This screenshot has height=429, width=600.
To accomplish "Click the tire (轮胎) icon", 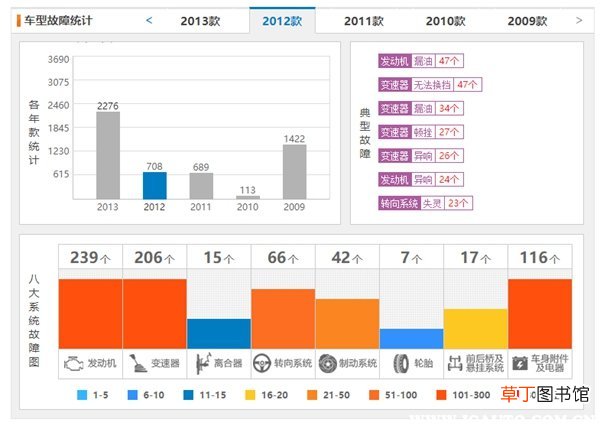I will 401,363.
